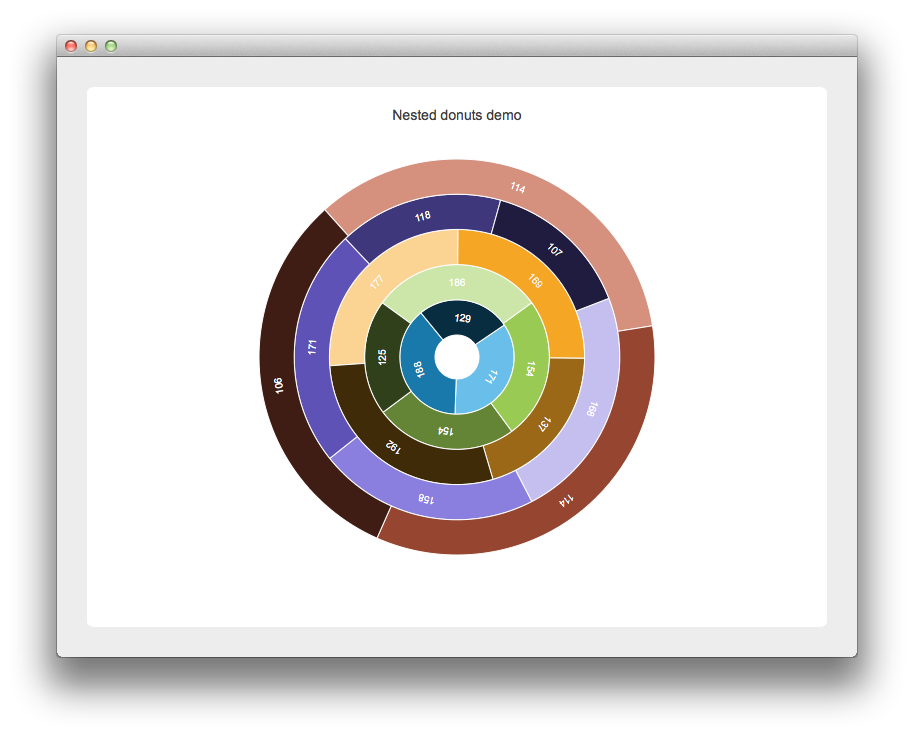
Task: Click the blue segment labeled 188
Action: (419, 370)
